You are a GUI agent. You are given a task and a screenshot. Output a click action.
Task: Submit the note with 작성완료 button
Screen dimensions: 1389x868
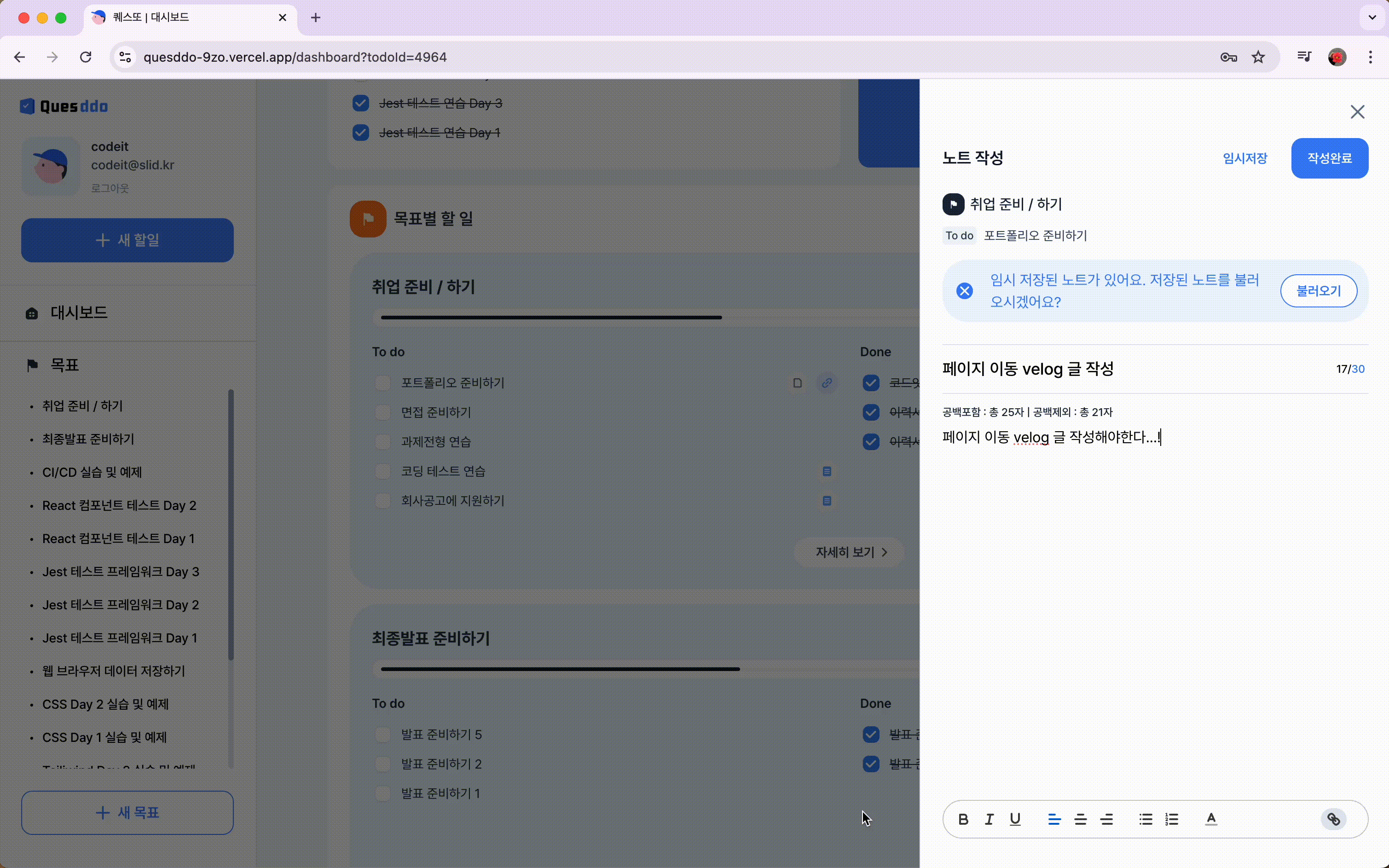(1329, 158)
